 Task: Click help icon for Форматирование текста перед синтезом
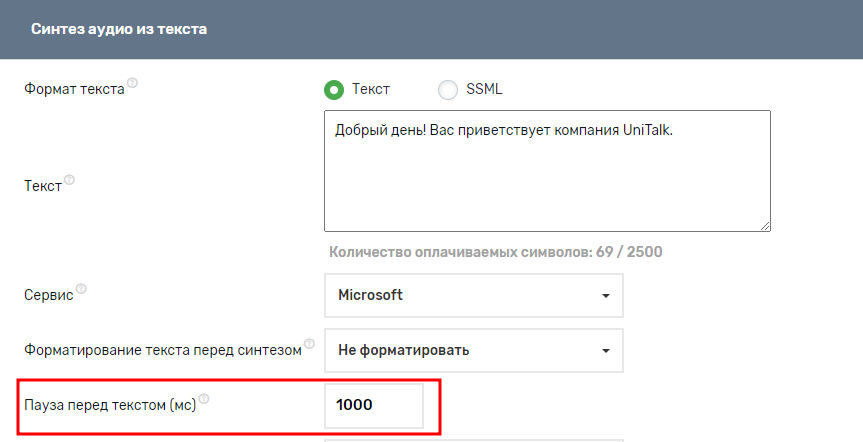[x=309, y=344]
